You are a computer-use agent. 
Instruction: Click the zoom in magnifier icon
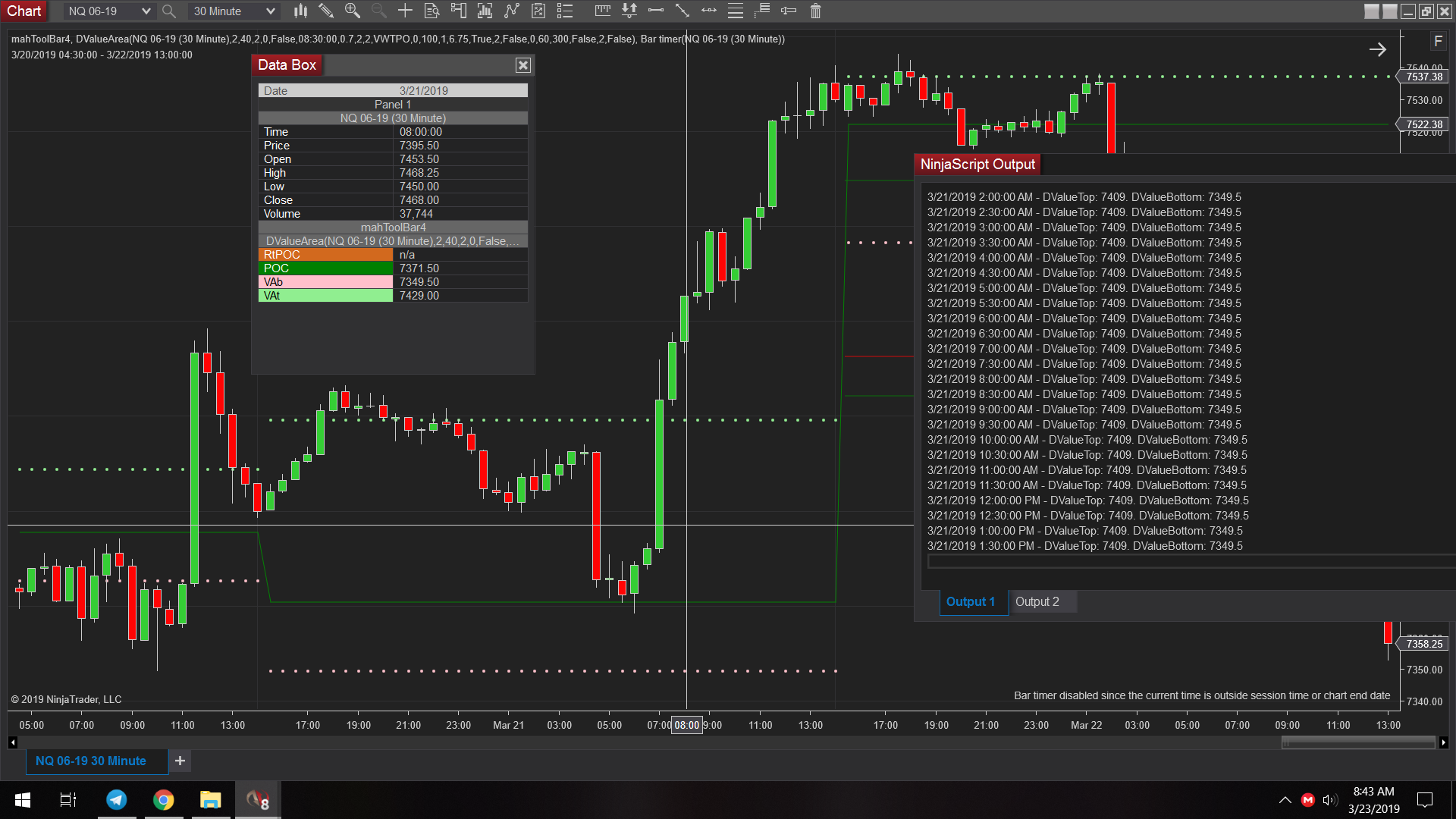(x=353, y=11)
